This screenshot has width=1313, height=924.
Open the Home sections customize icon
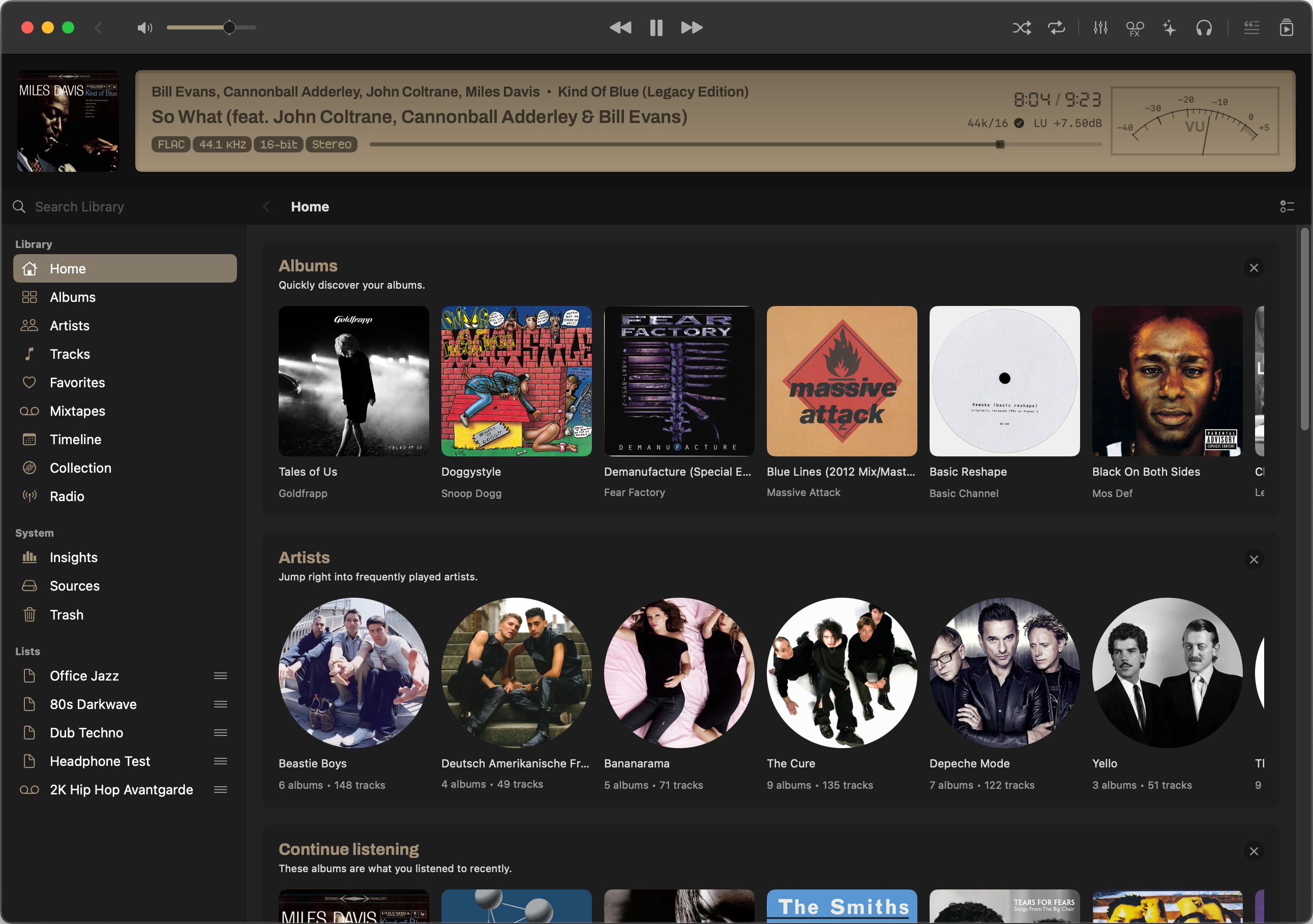(1286, 206)
